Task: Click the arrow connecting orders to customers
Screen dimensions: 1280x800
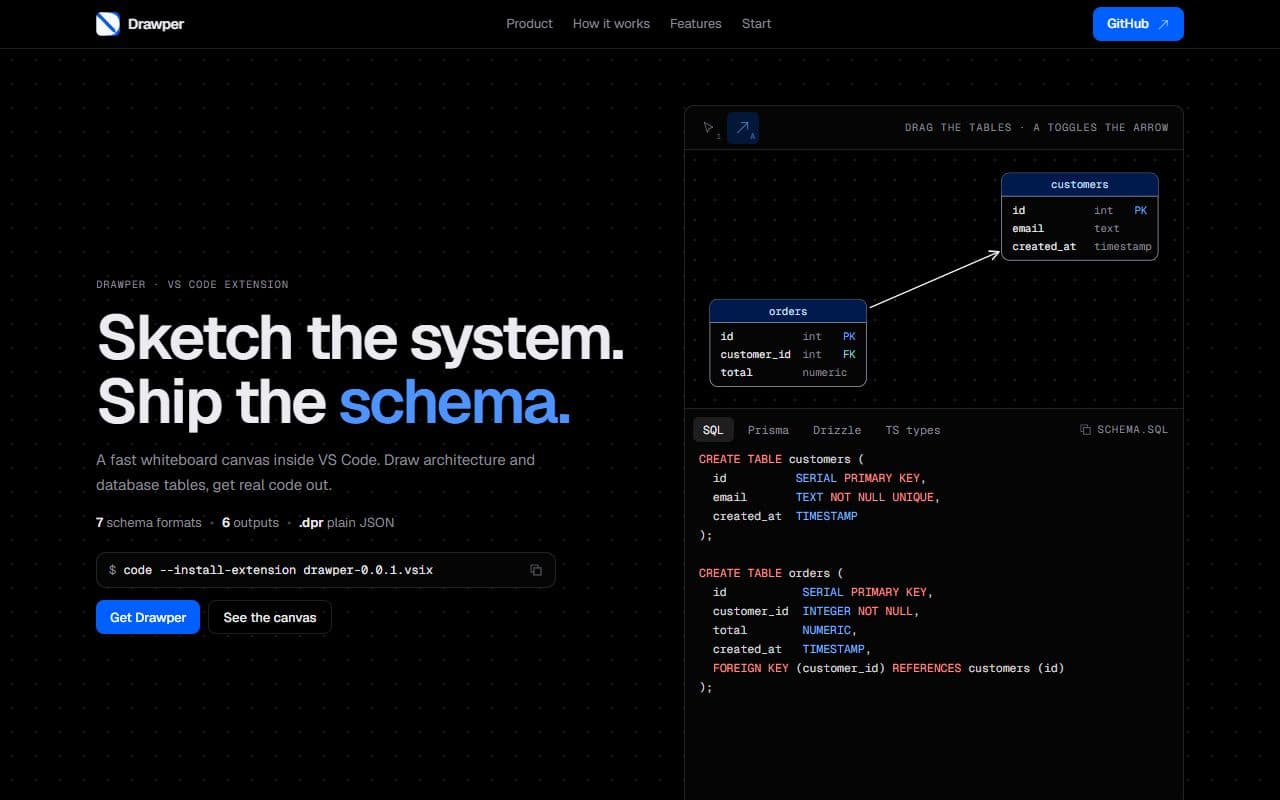Action: (934, 280)
